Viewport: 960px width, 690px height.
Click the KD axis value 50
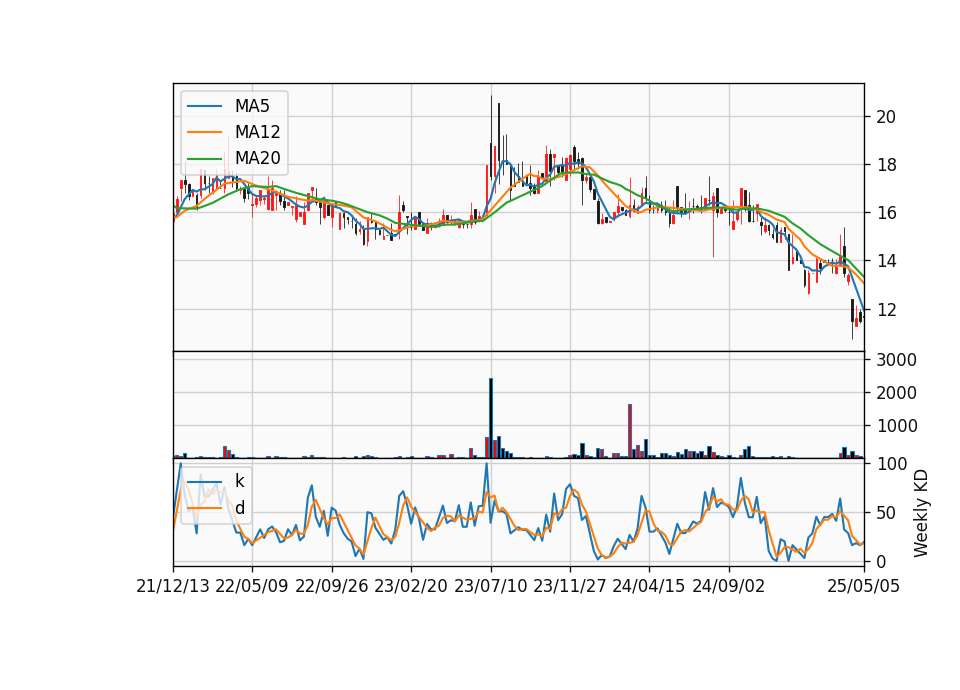pyautogui.click(x=886, y=513)
